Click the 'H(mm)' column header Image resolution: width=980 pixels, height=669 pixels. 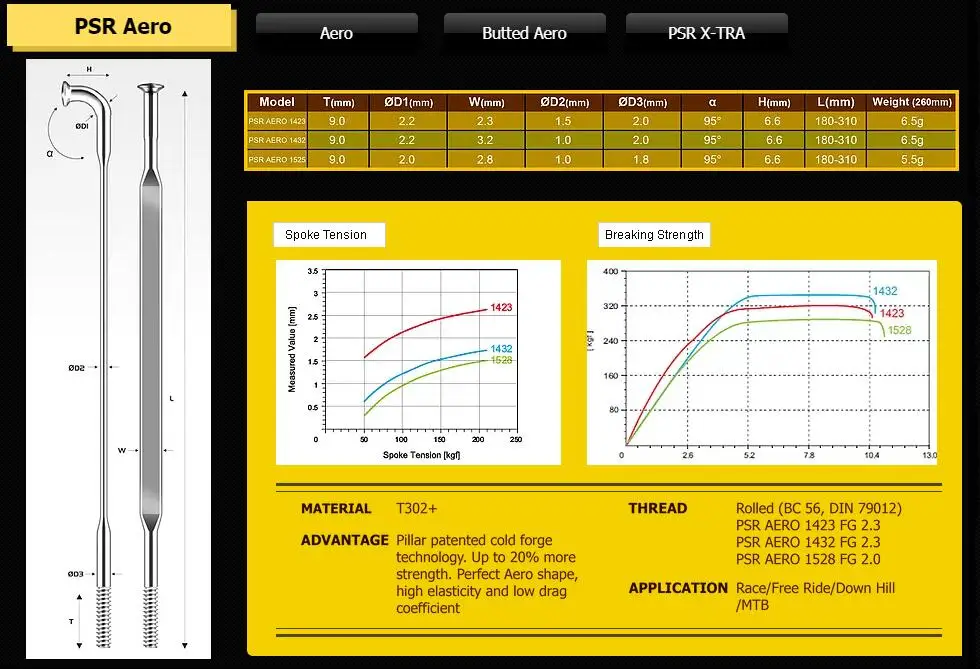[x=774, y=102]
